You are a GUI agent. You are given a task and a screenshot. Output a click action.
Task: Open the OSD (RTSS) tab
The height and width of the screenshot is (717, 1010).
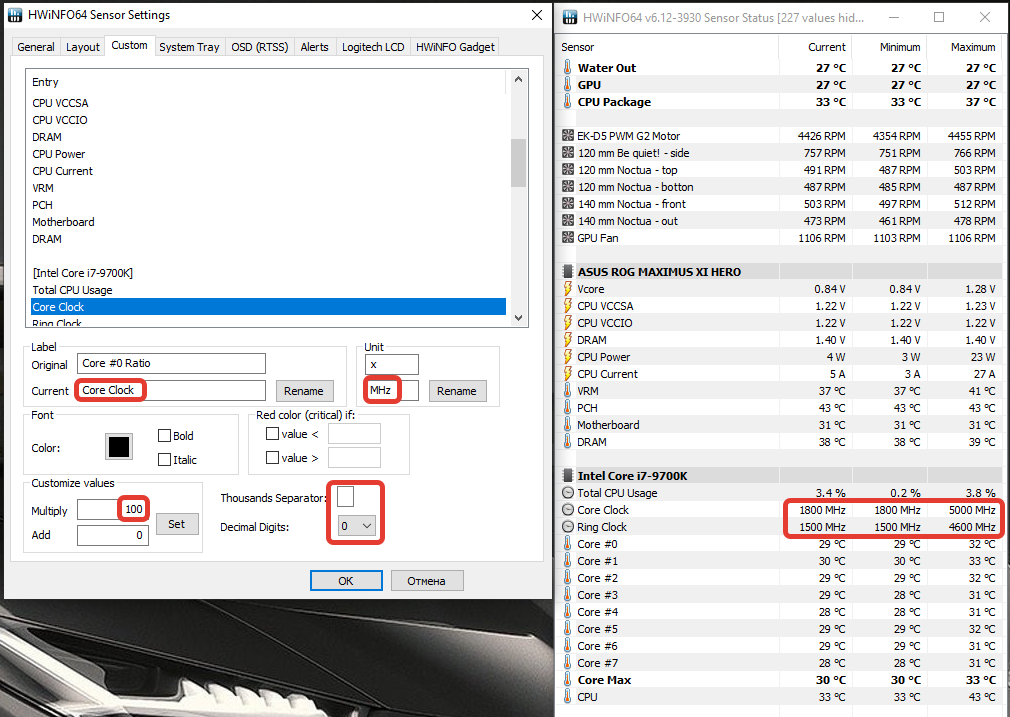pyautogui.click(x=260, y=47)
